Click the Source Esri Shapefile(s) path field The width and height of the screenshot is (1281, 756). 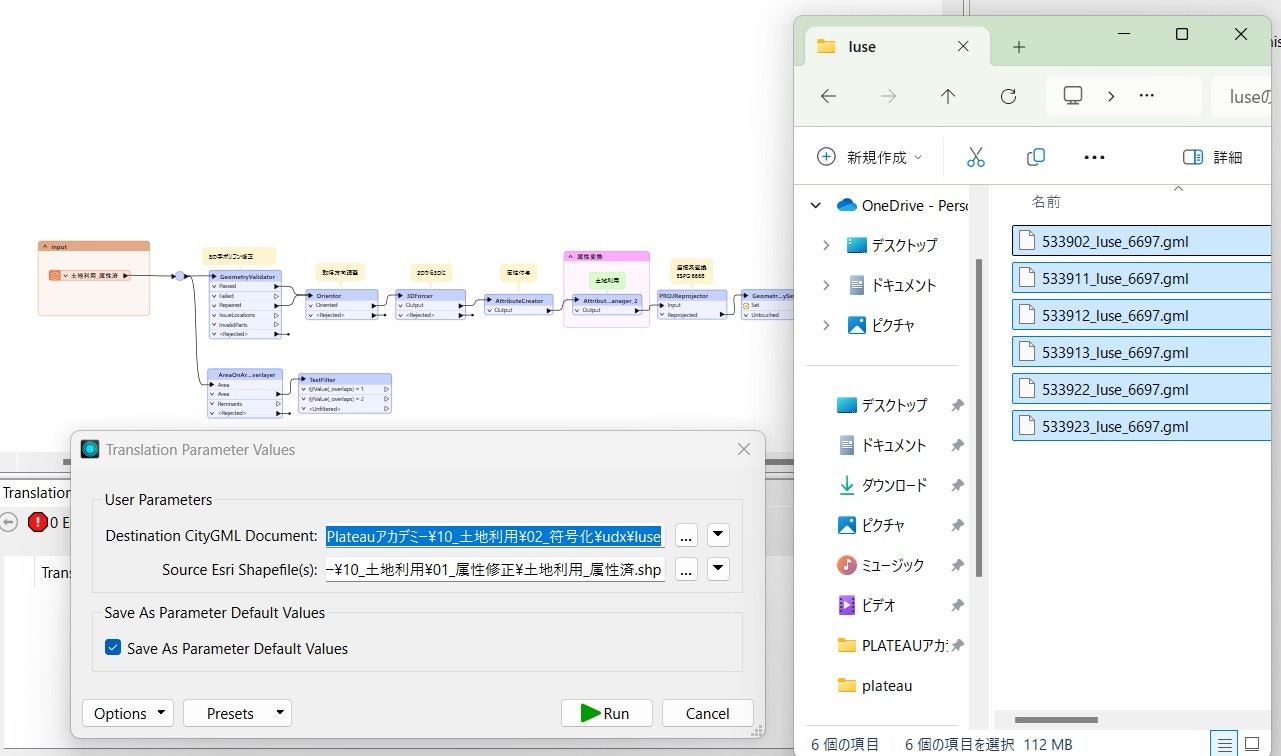click(x=494, y=570)
